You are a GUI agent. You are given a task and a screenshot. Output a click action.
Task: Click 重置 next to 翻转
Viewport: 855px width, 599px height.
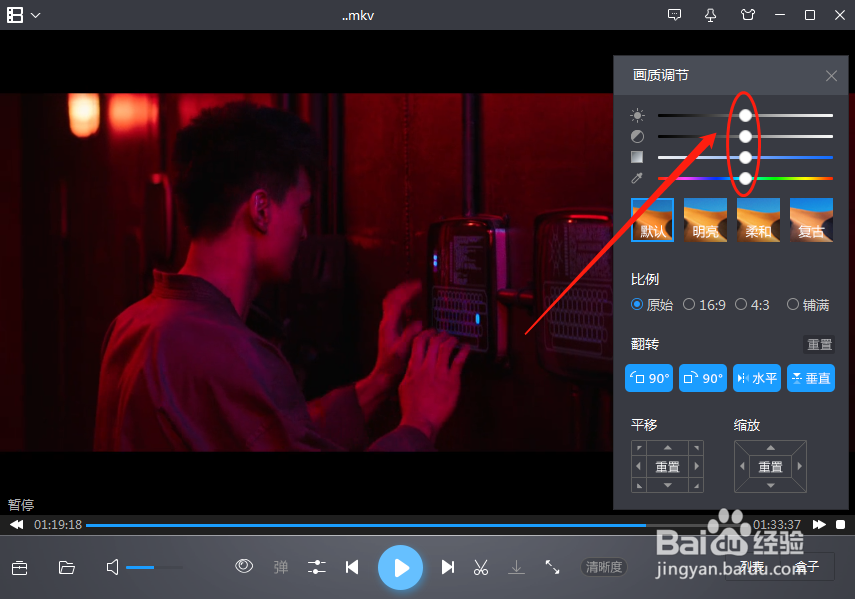point(819,344)
